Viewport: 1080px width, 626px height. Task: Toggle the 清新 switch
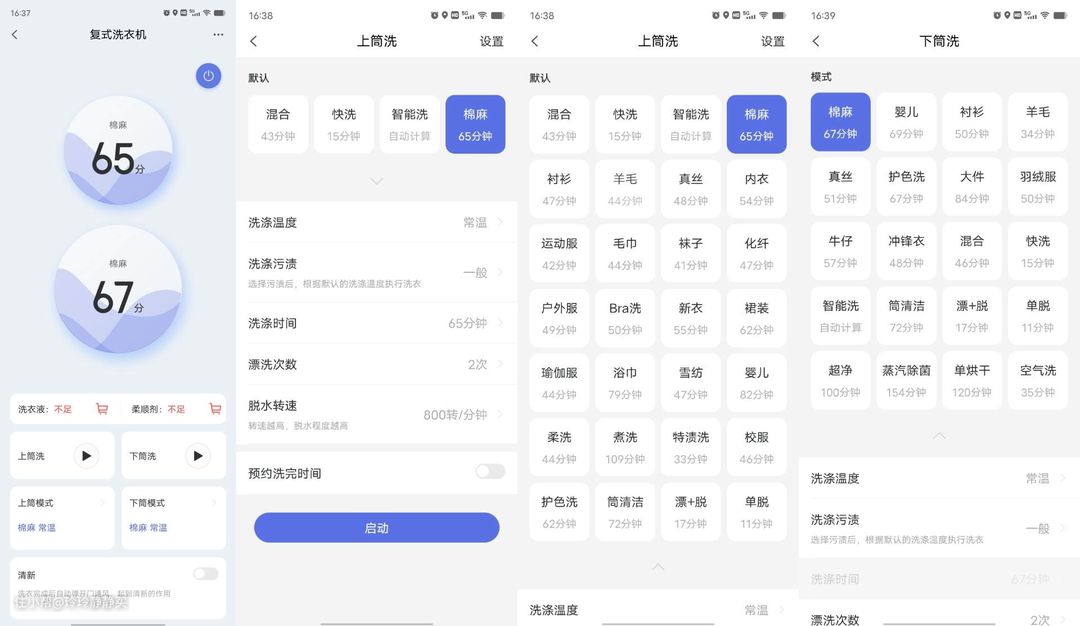click(x=205, y=574)
